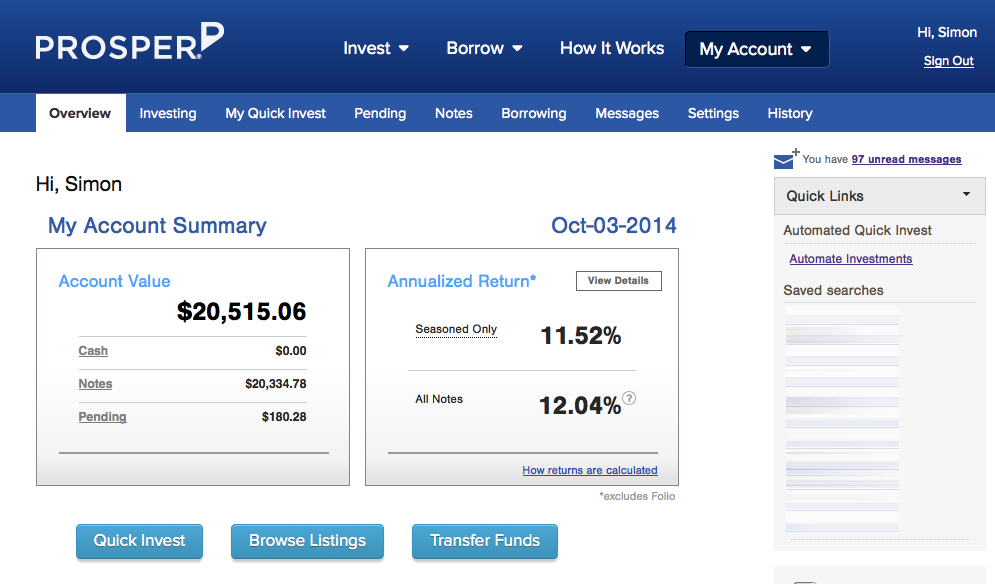Open the Pending link in Account Value

click(102, 416)
